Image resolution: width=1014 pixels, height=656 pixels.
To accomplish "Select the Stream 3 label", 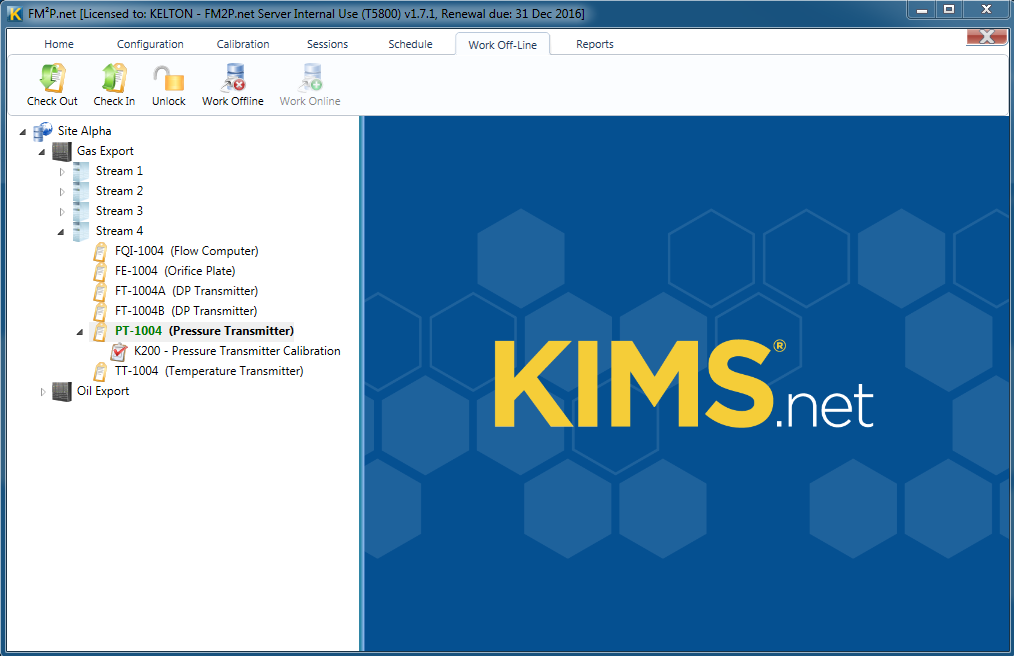I will pos(120,211).
